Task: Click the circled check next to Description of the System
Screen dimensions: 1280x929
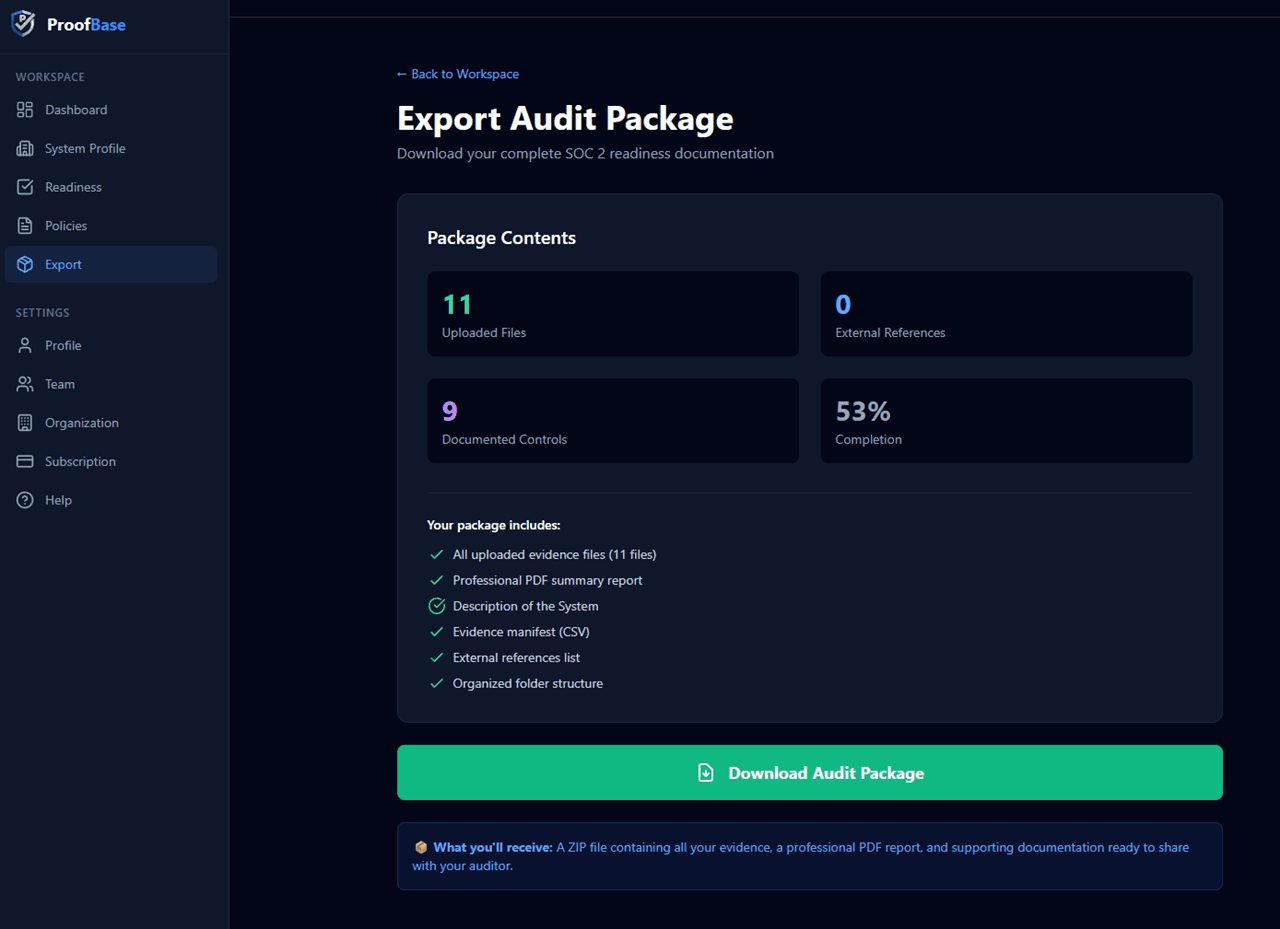Action: (436, 605)
